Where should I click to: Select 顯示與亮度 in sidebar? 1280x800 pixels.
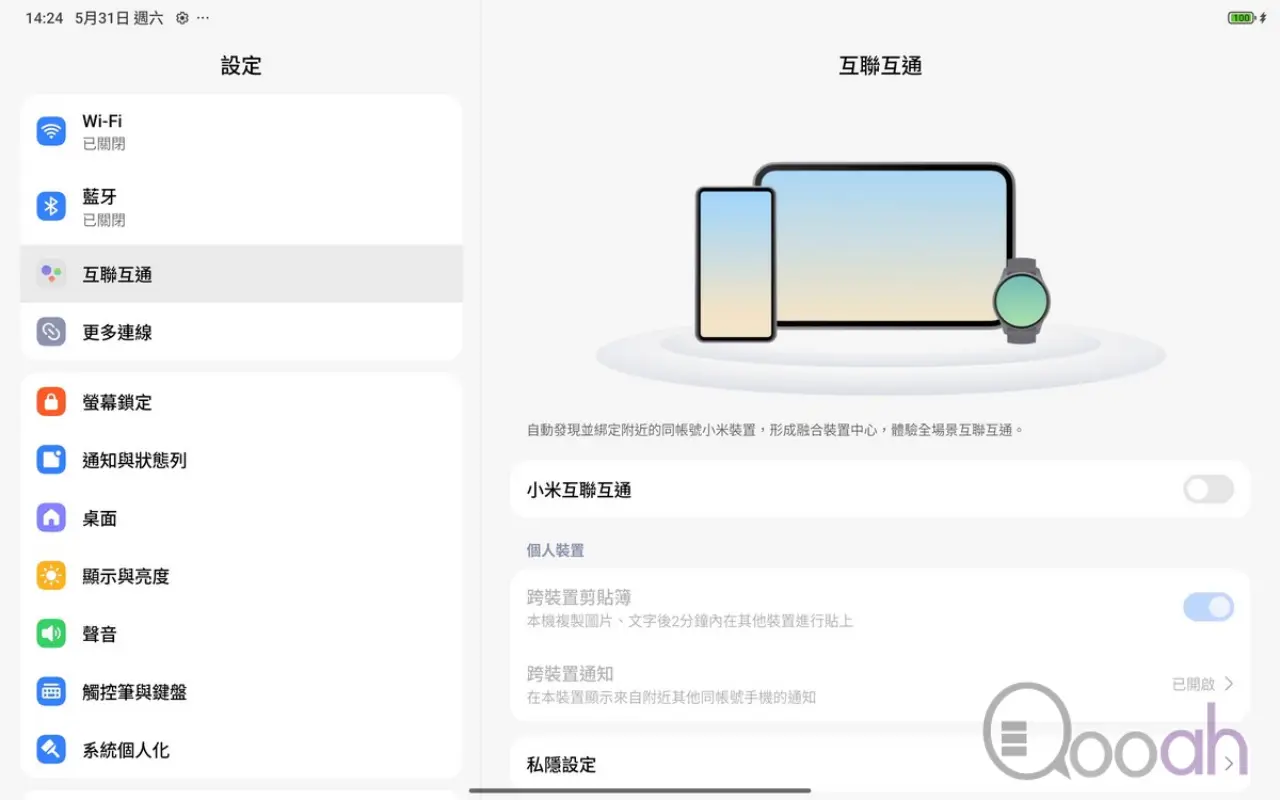pyautogui.click(x=241, y=576)
